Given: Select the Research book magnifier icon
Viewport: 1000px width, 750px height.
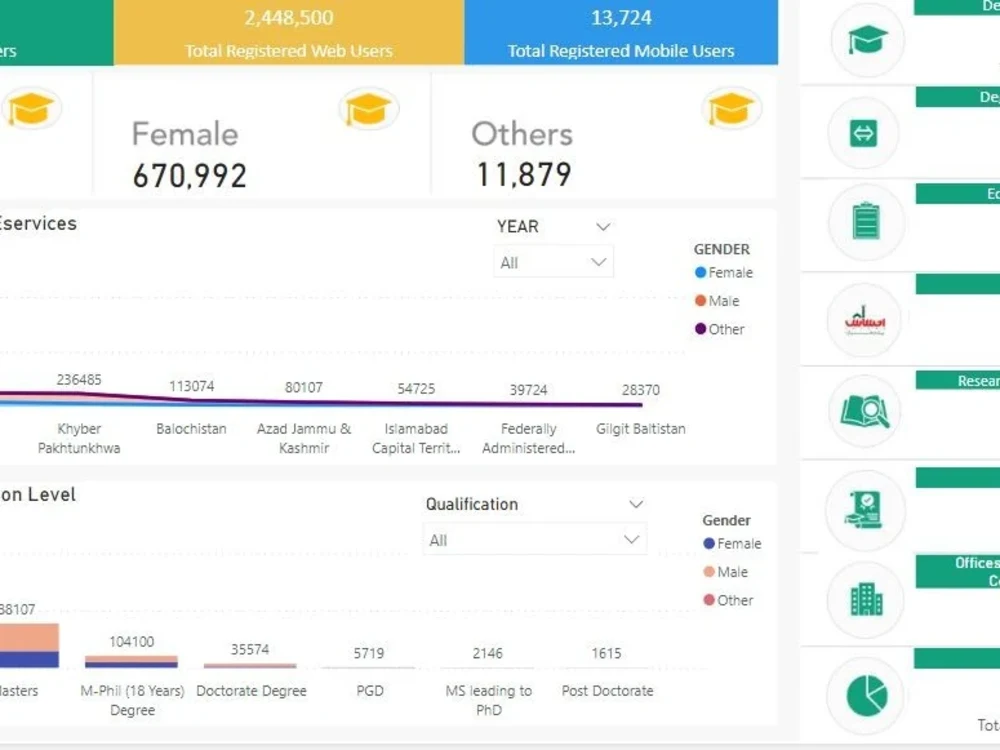Looking at the screenshot, I should pyautogui.click(x=864, y=410).
